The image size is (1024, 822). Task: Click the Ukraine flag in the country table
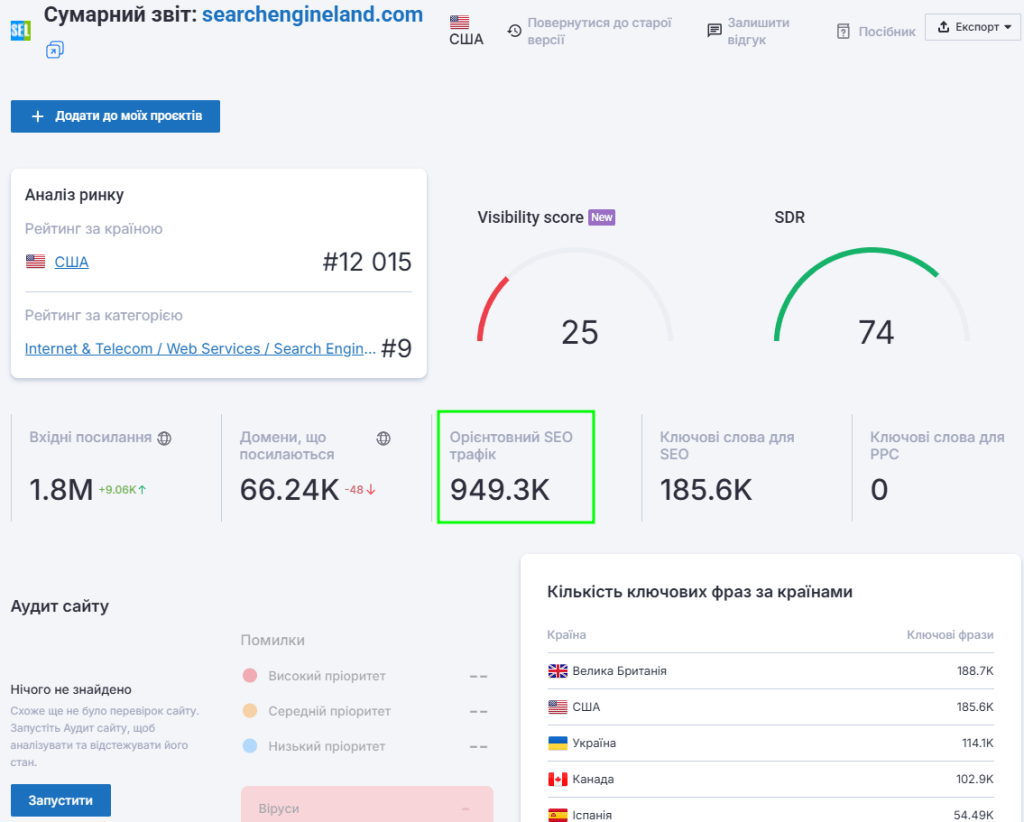click(x=557, y=743)
